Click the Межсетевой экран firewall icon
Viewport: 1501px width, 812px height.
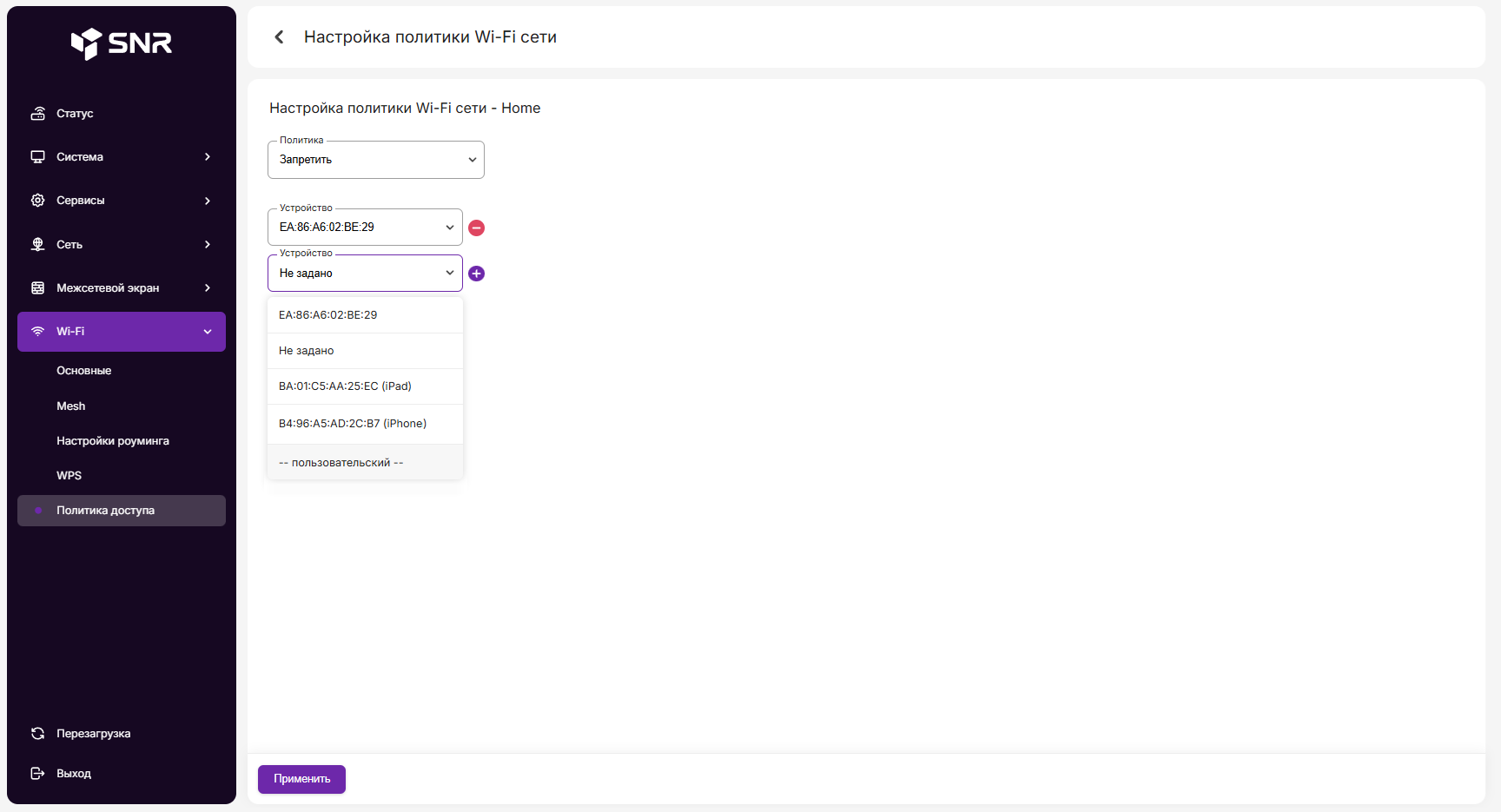(x=38, y=288)
